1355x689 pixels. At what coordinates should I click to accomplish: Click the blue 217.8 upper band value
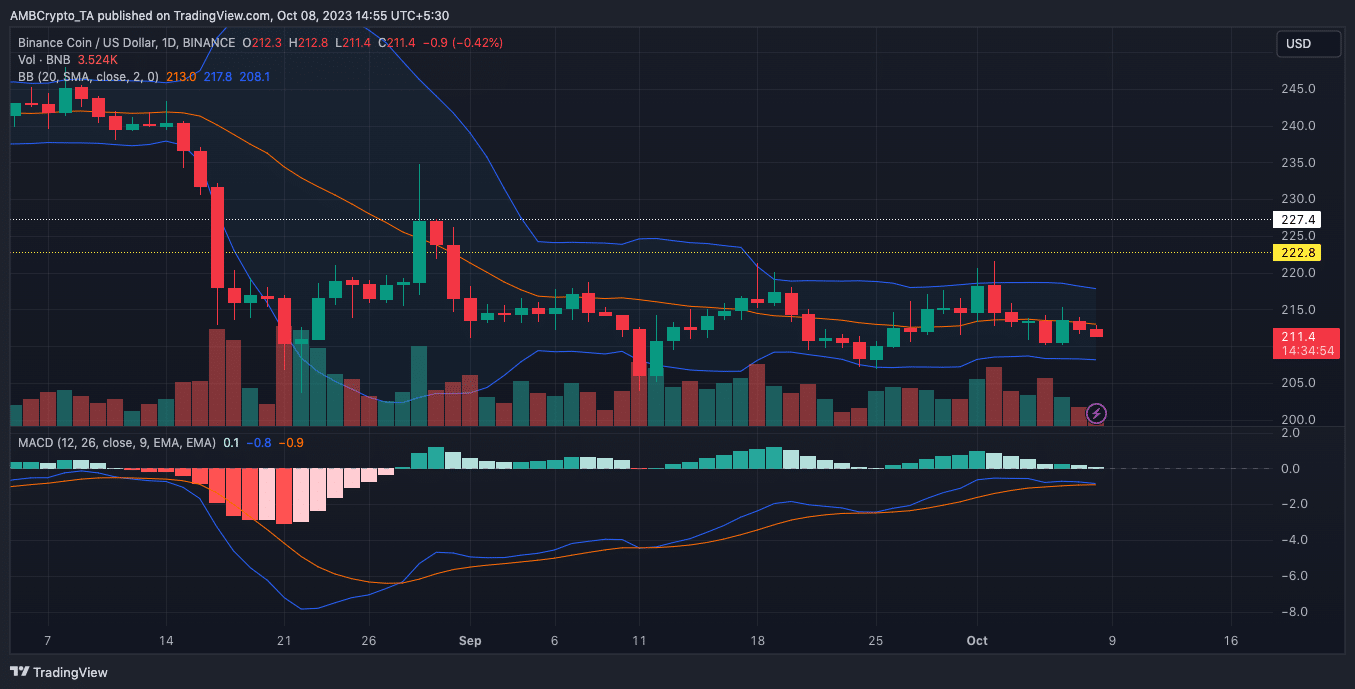click(x=217, y=76)
